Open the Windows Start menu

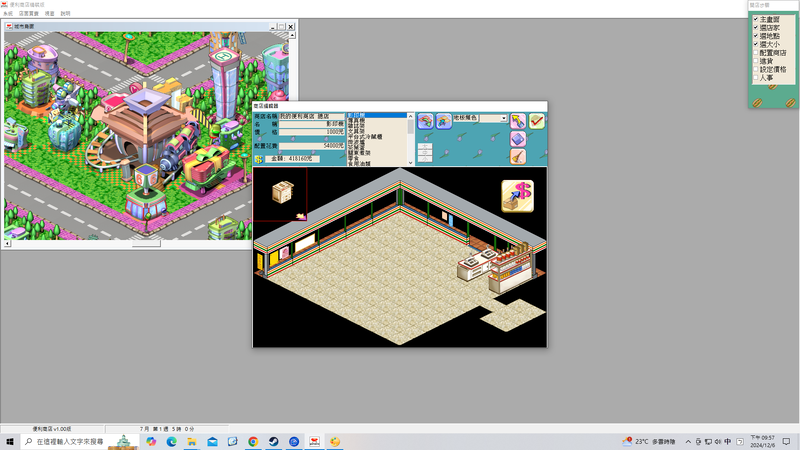(x=10, y=442)
